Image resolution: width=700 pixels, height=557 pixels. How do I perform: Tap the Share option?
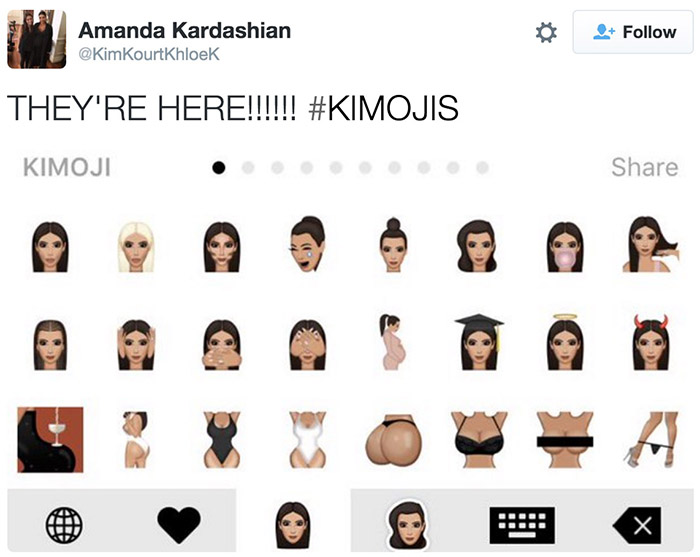click(645, 167)
